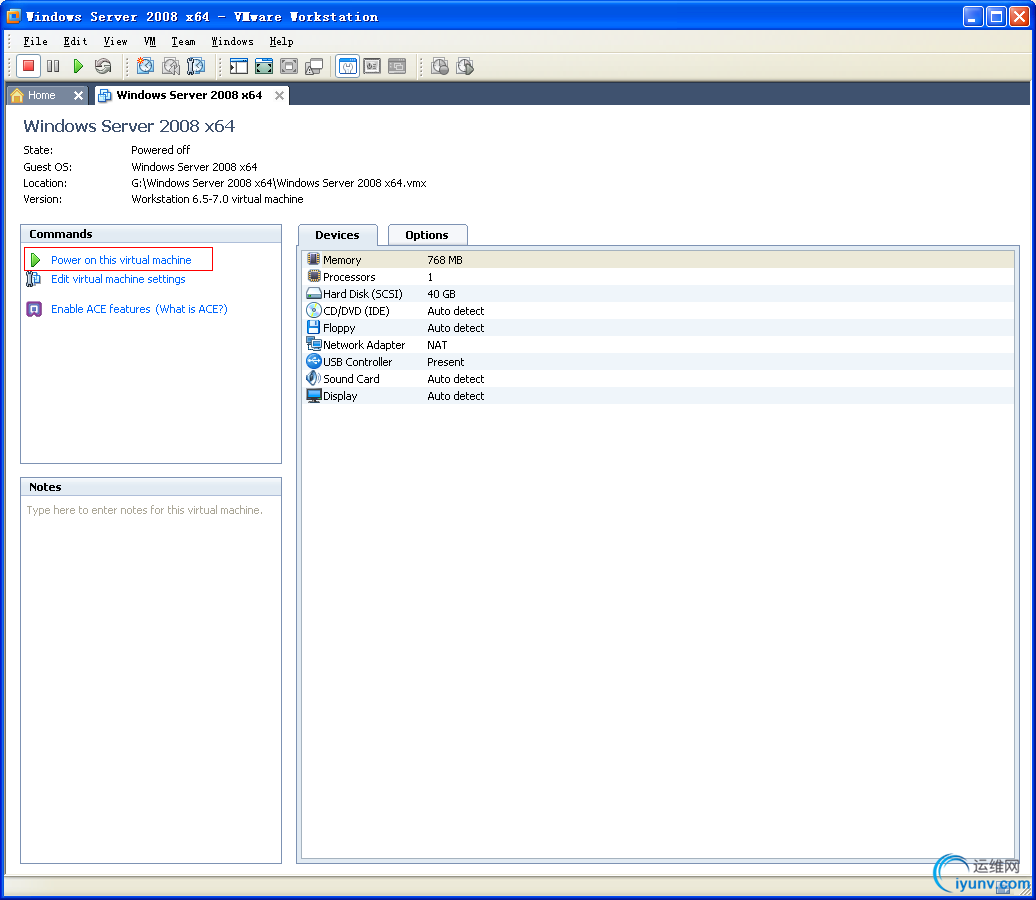Open the Team menu
1036x900 pixels.
click(x=184, y=41)
